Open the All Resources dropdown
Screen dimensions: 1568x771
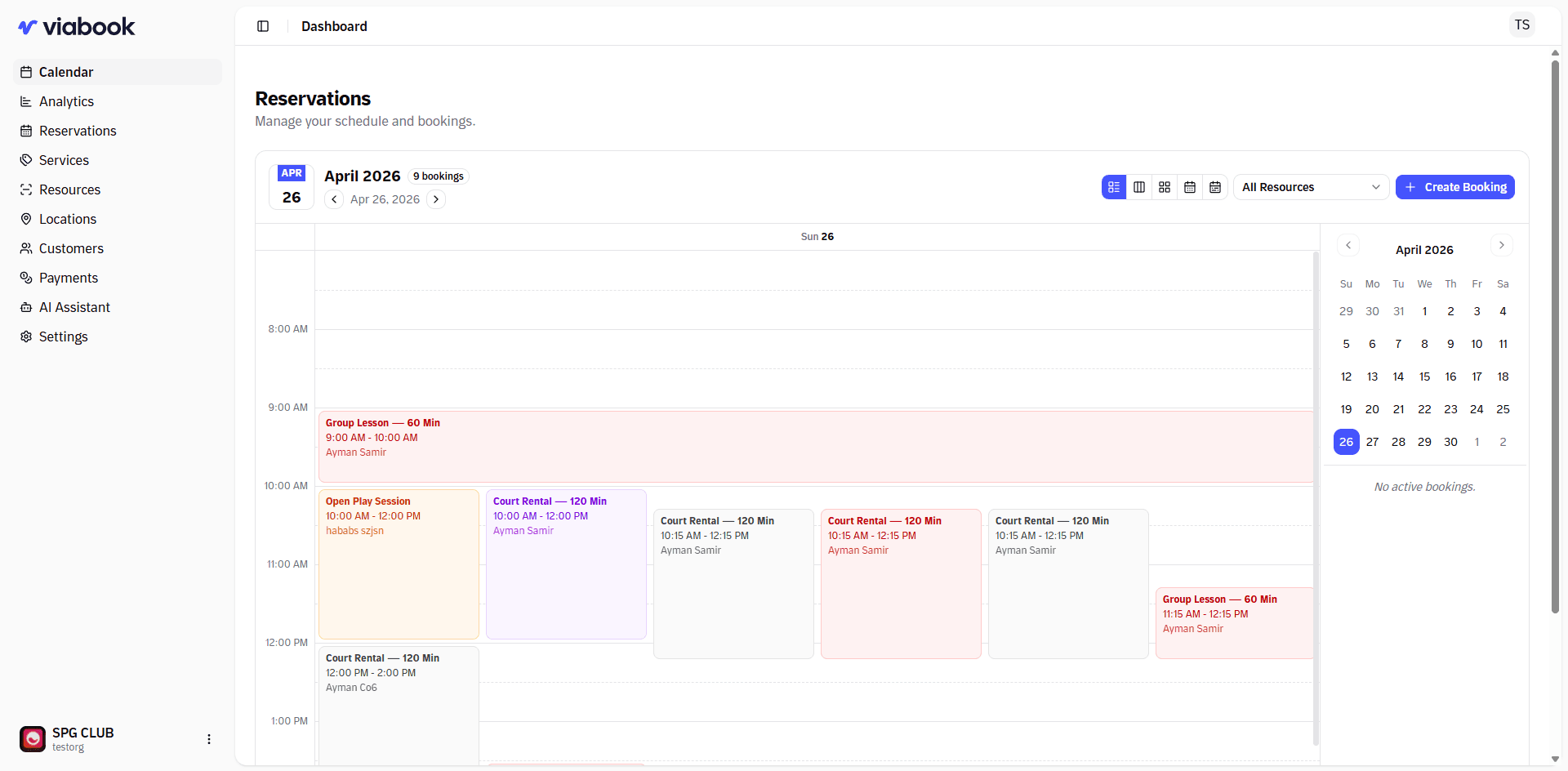pos(1311,187)
